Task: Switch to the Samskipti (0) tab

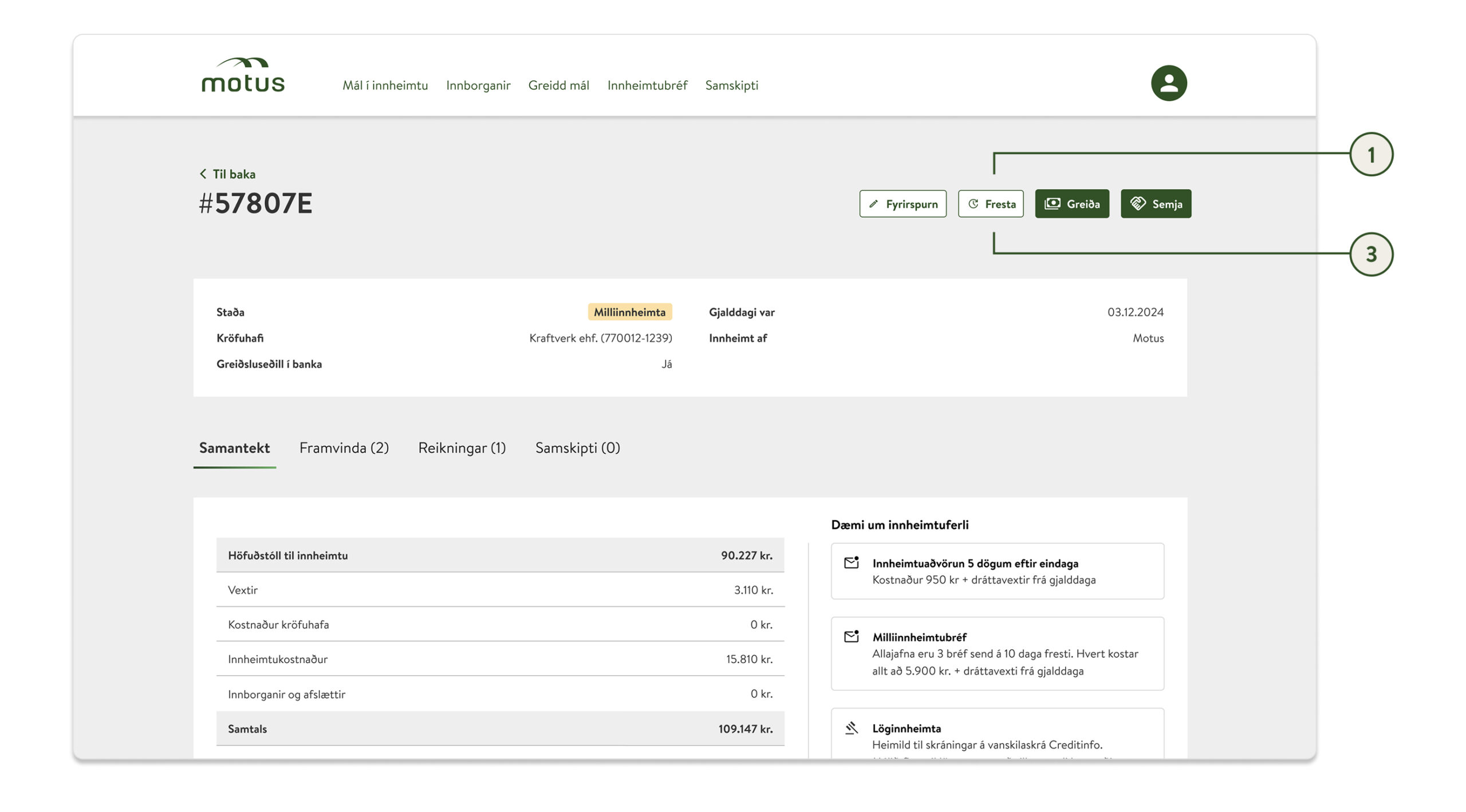Action: (577, 448)
